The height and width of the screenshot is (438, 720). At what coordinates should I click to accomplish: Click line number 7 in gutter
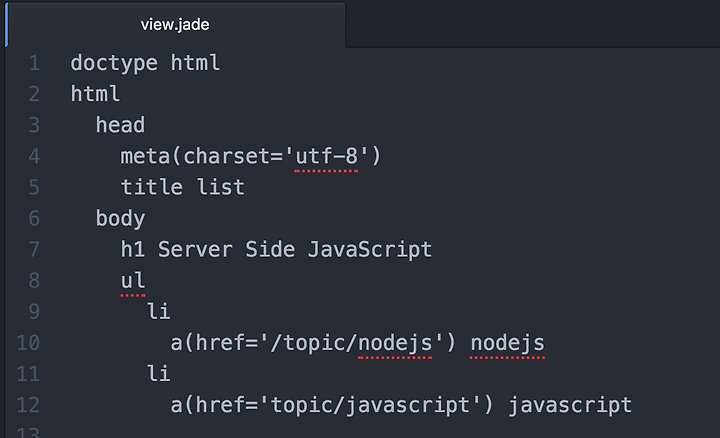34,250
